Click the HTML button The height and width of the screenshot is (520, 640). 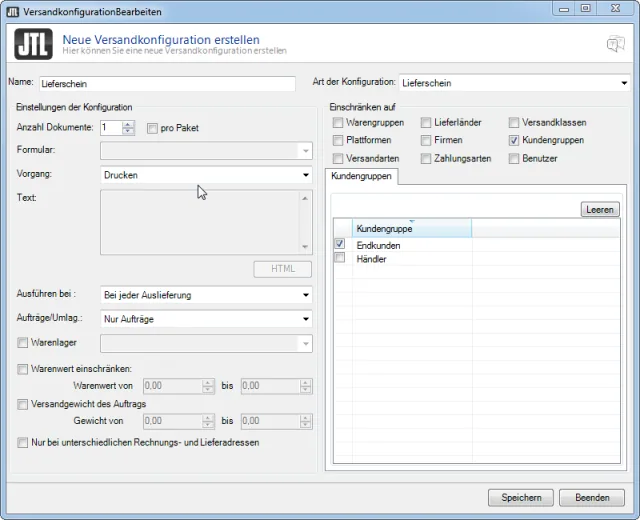pyautogui.click(x=282, y=269)
